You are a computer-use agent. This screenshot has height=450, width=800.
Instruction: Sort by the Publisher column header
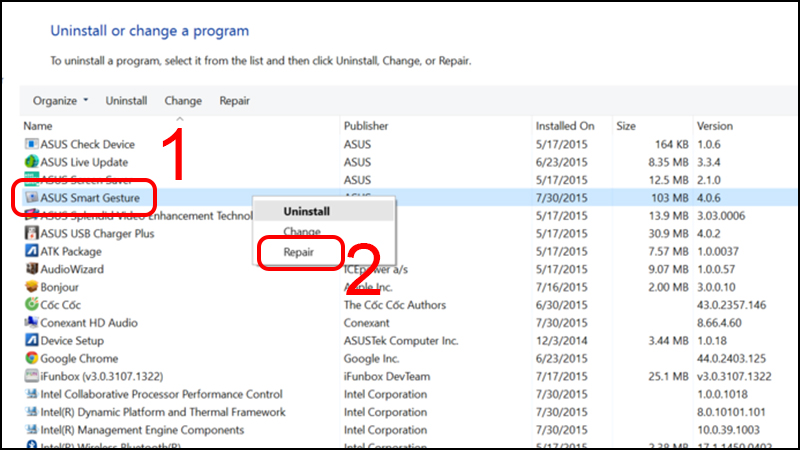(x=366, y=126)
